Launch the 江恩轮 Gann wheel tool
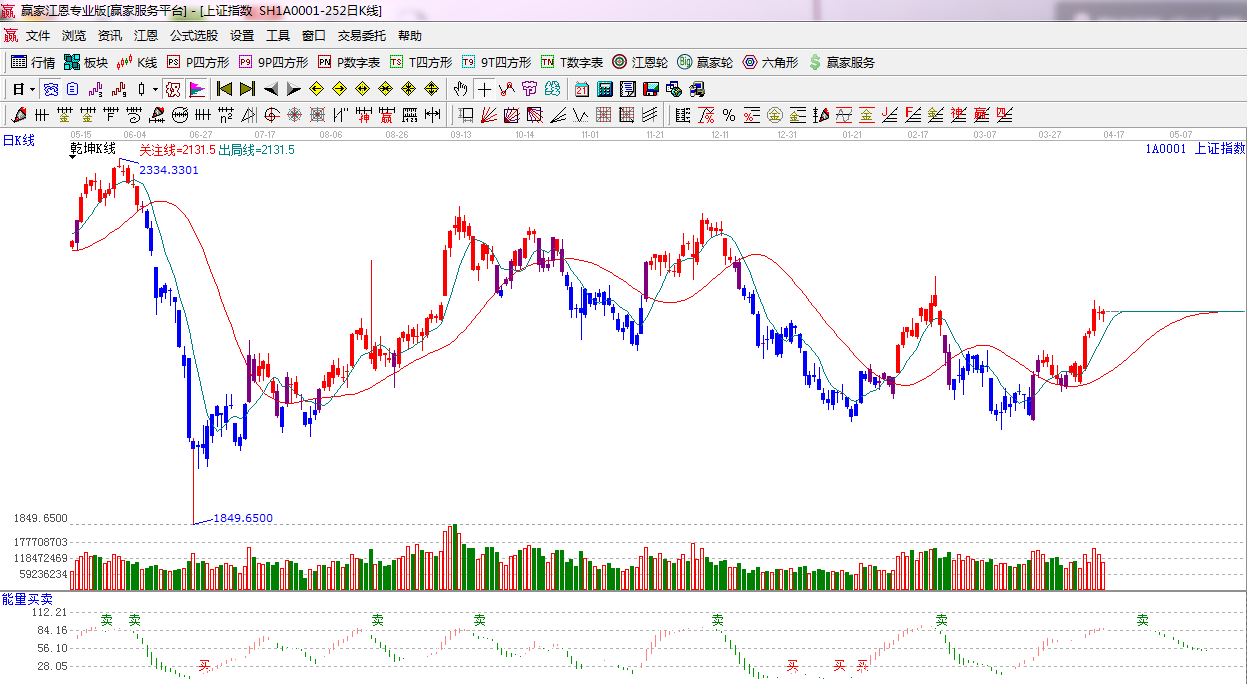The height and width of the screenshot is (684, 1247). point(640,62)
